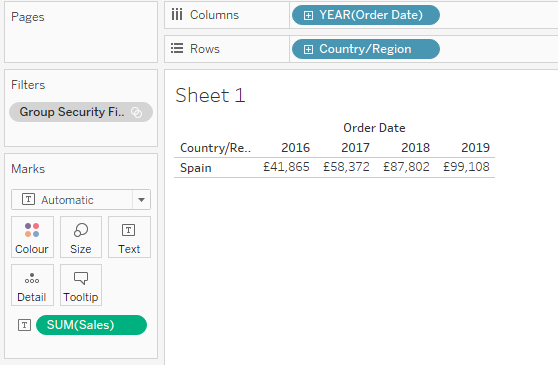558x365 pixels.
Task: Click the Sheet 1 title
Action: 210,95
